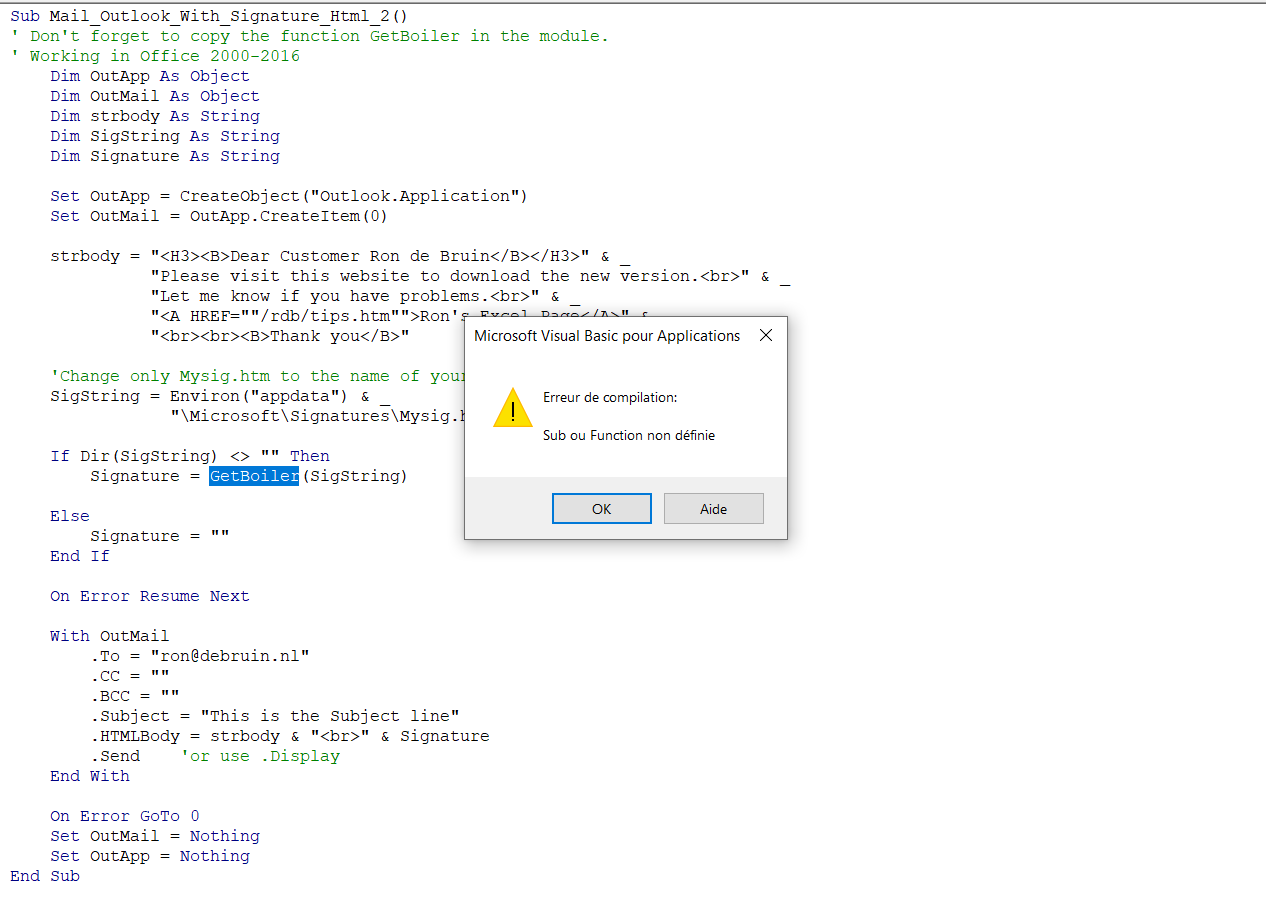The width and height of the screenshot is (1266, 897).
Task: Click the highlighted GetBoiler function name
Action: tap(254, 476)
